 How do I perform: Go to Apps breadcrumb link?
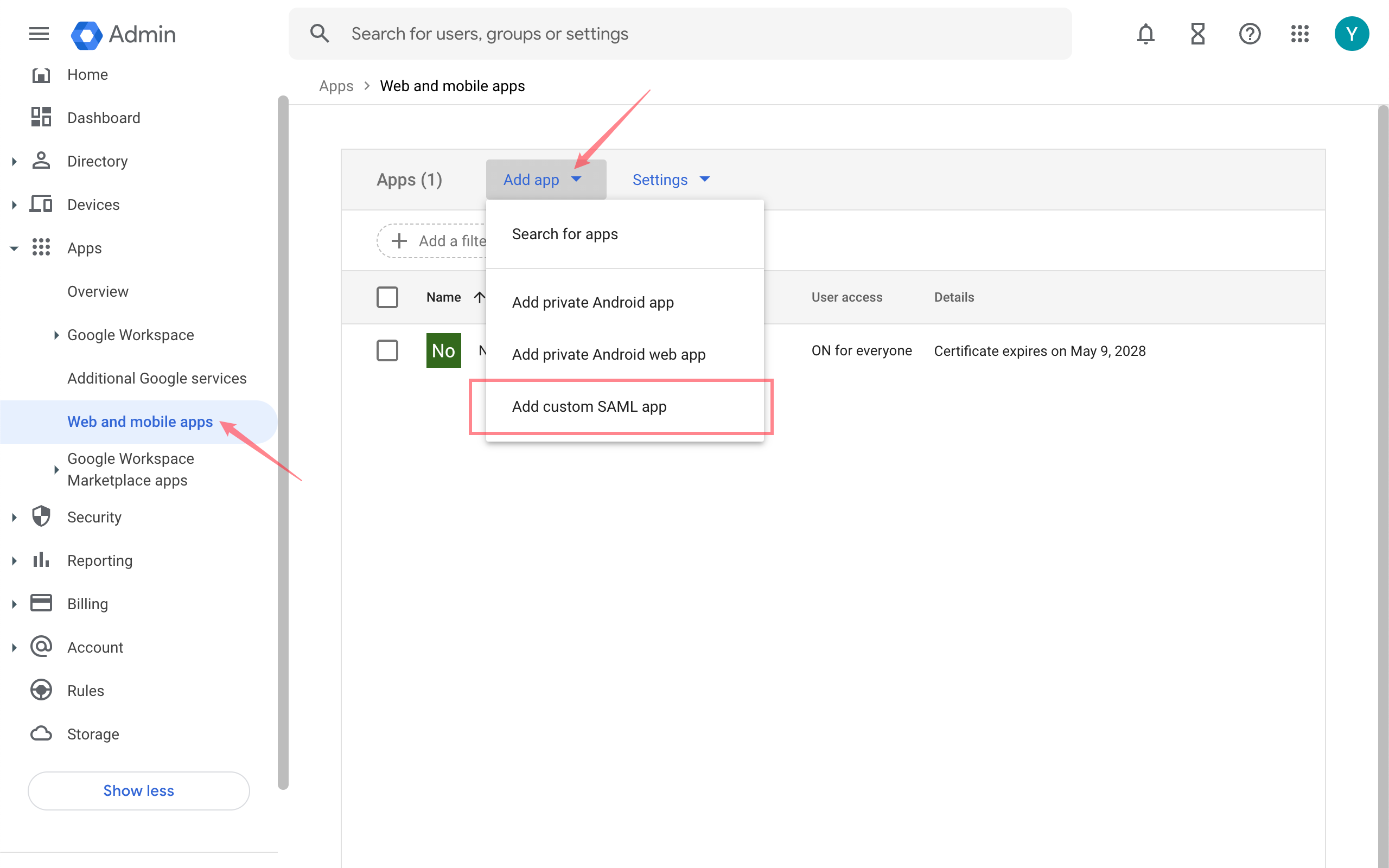[x=336, y=86]
